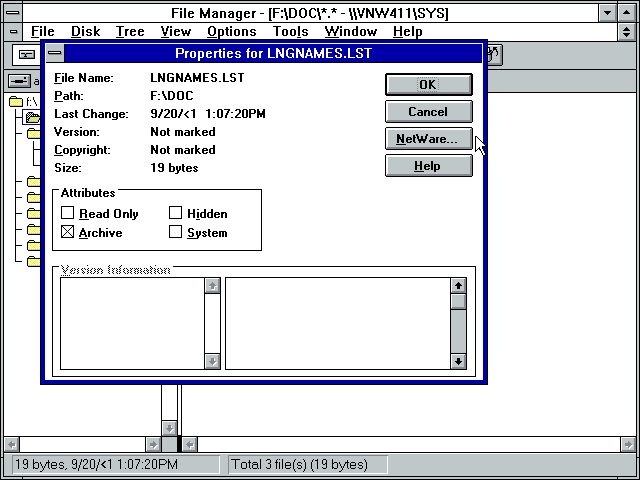Click the document window restore arrows

click(627, 31)
